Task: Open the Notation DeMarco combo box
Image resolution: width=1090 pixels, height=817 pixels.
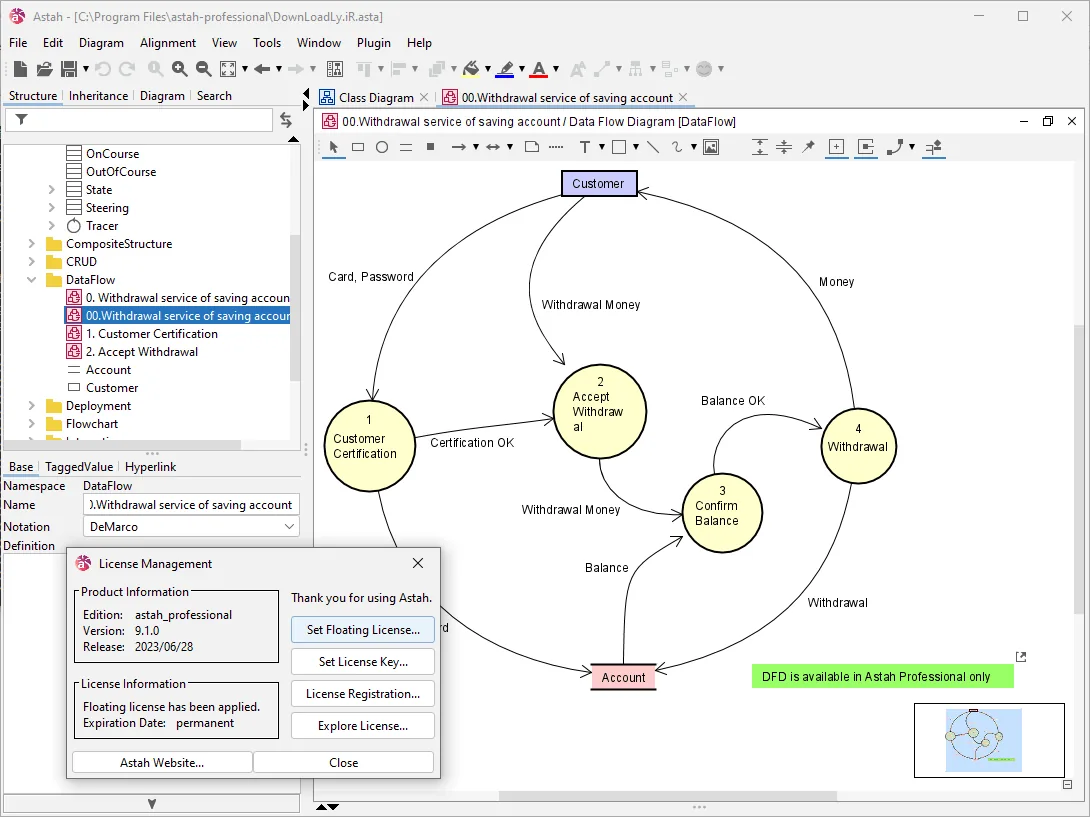Action: (x=191, y=526)
